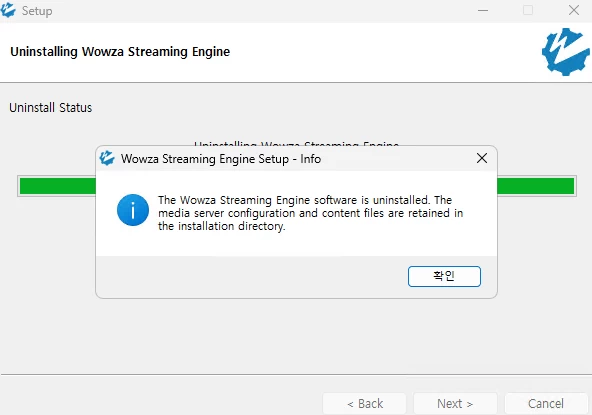Click the uninstalled message text in dialog

coord(310,213)
